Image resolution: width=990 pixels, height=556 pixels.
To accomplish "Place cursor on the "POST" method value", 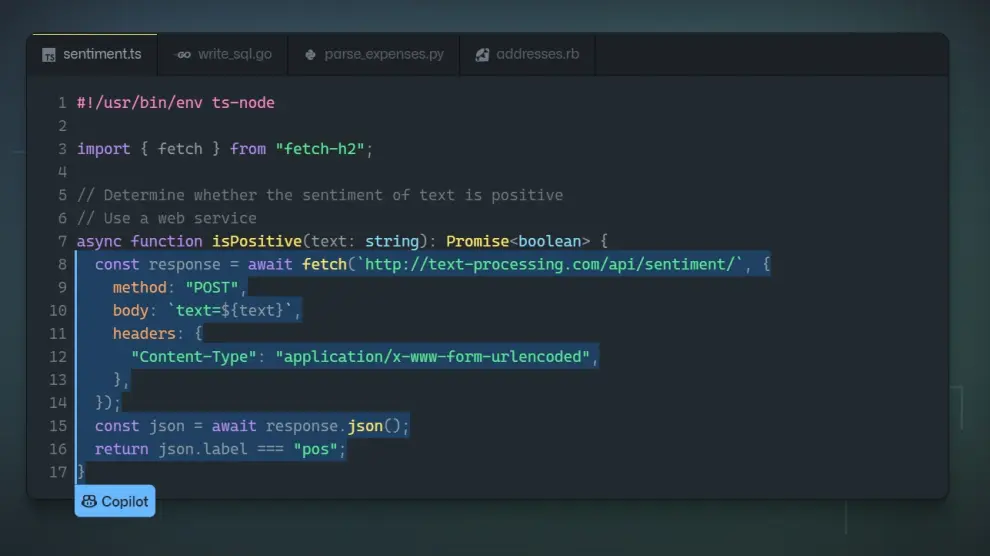I will (212, 288).
